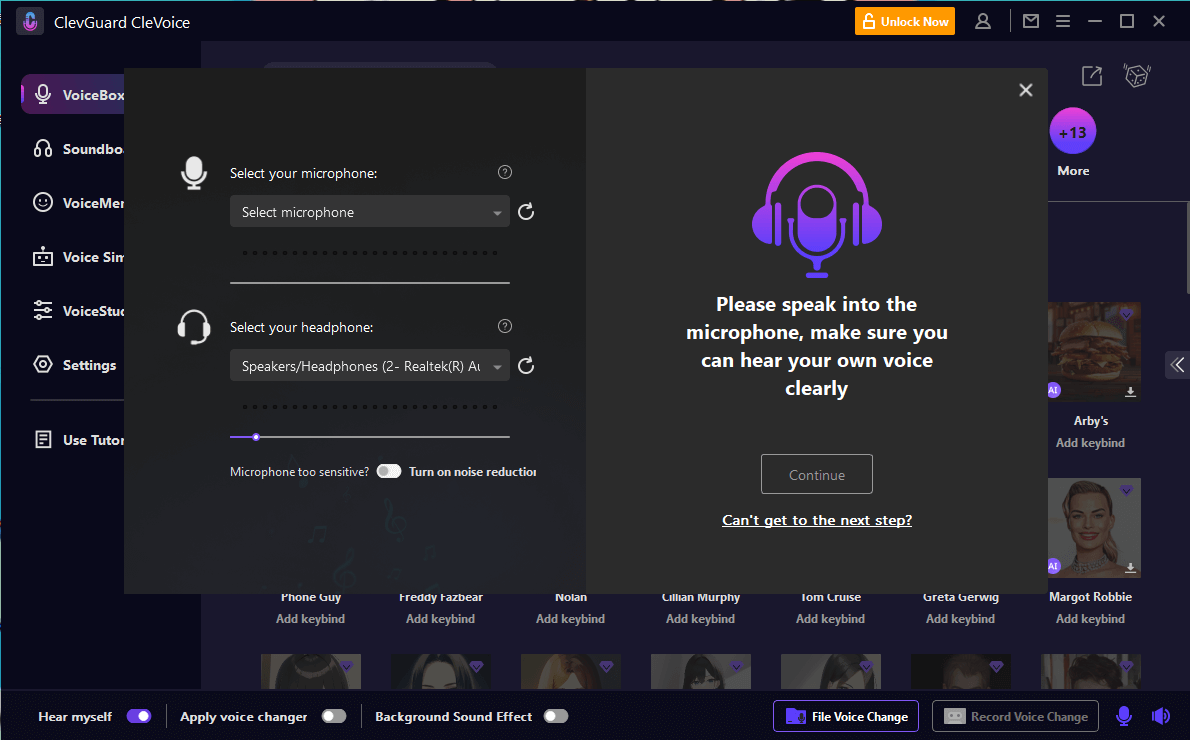Download the Arby's voice
The image size is (1190, 740).
click(1130, 392)
